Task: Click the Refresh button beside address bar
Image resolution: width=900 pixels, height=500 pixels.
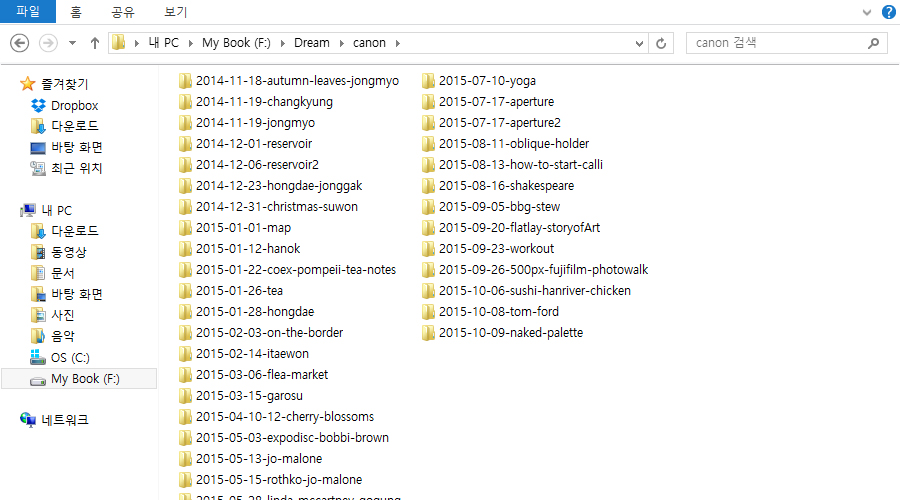Action: pyautogui.click(x=661, y=43)
